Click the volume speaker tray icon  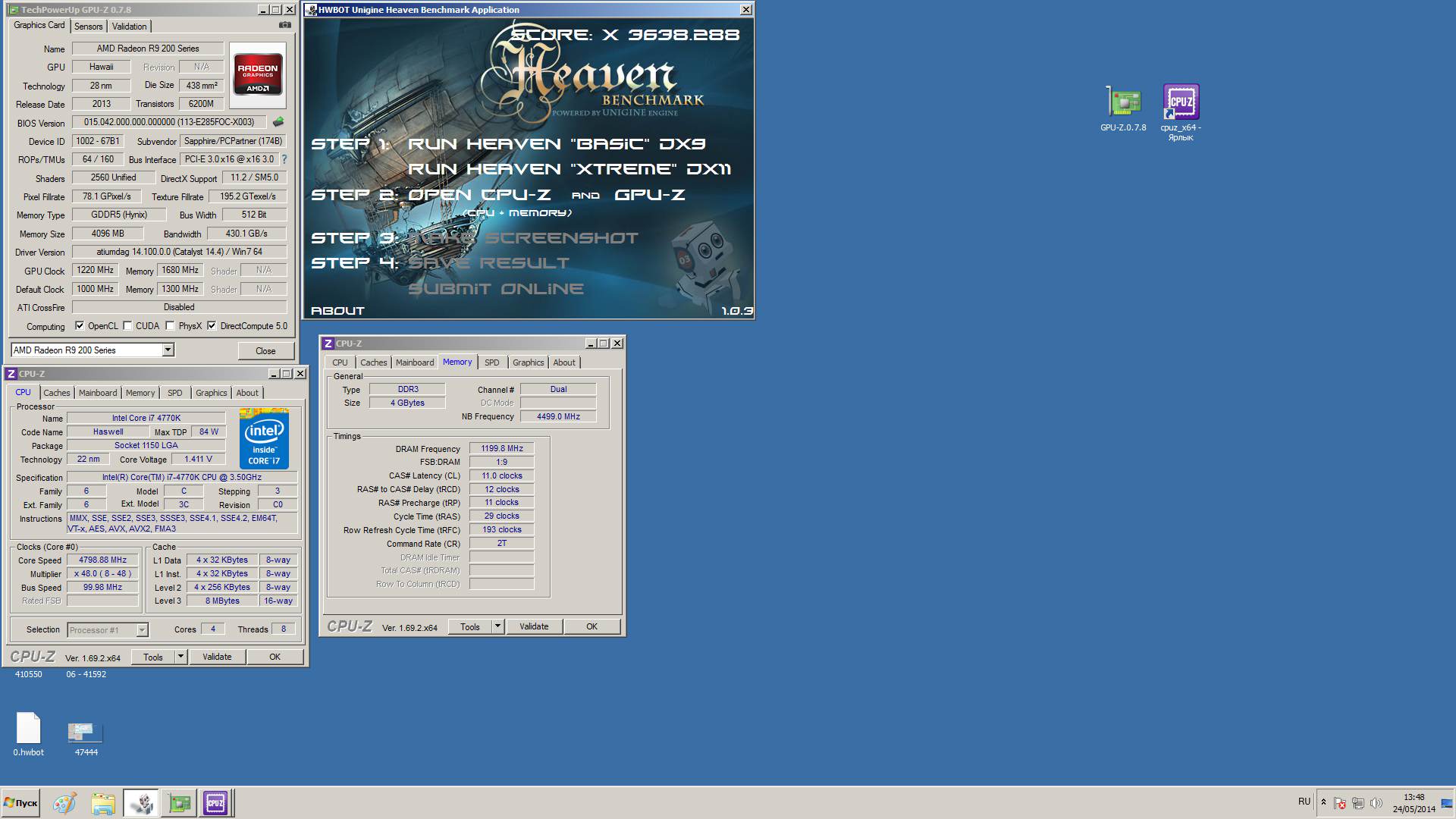(x=1376, y=802)
